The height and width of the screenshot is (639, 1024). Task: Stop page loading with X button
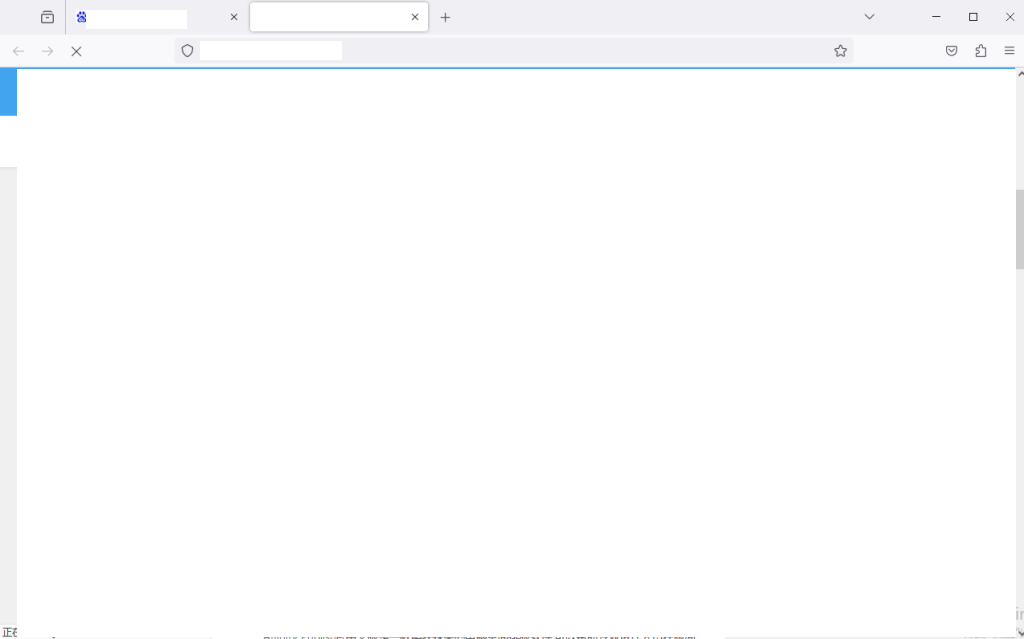(76, 51)
